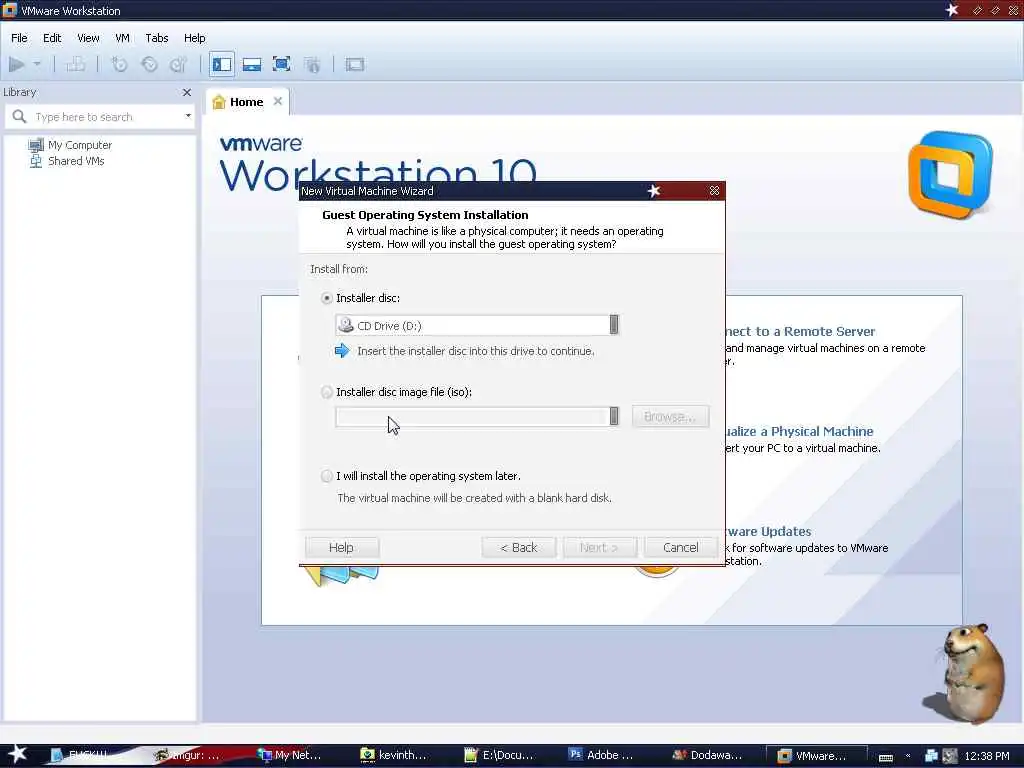The width and height of the screenshot is (1024, 768).
Task: Choose I will install the operating system later
Action: (327, 476)
